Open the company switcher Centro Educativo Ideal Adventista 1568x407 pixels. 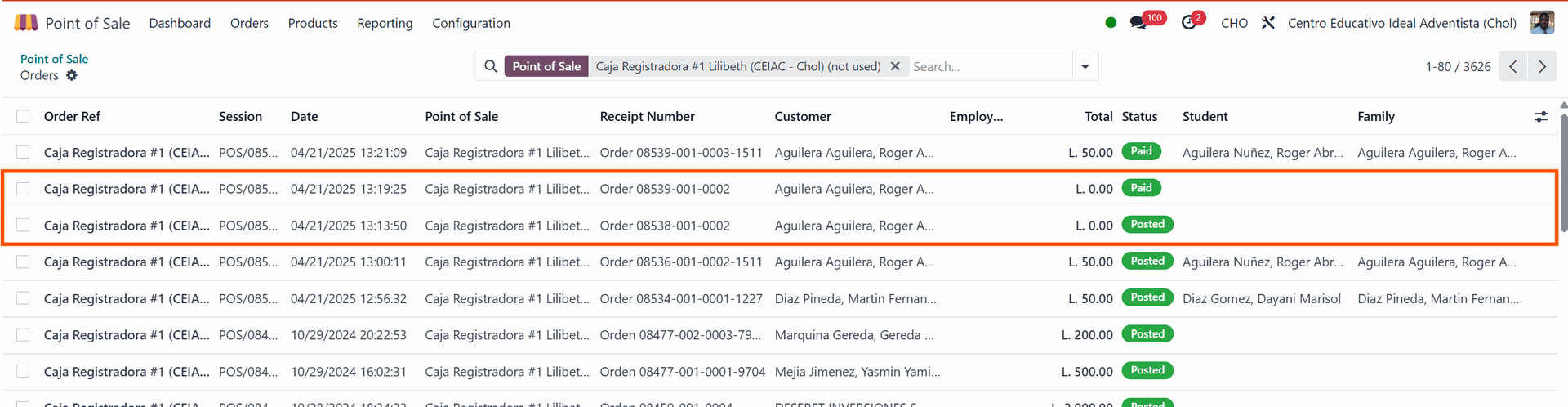[x=1401, y=23]
